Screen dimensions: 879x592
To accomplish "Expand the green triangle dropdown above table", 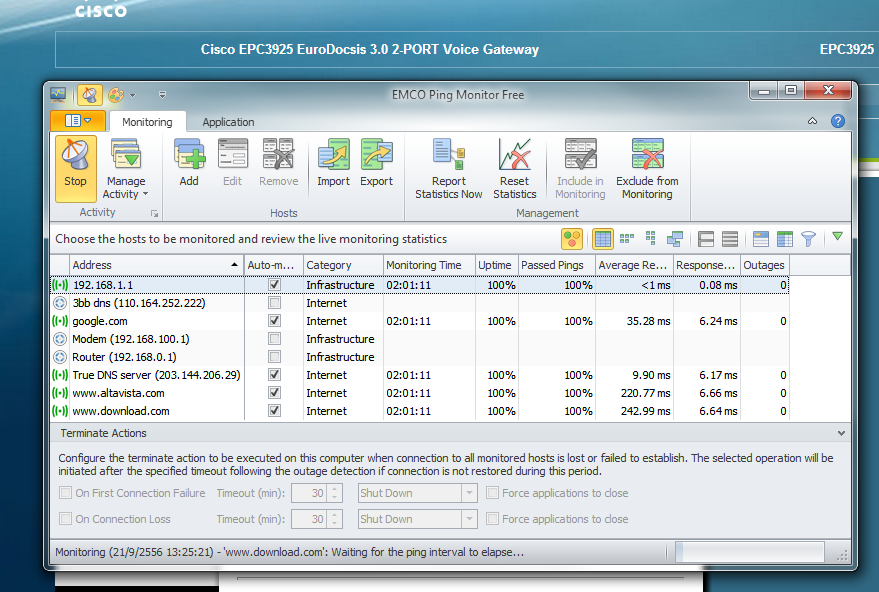I will pos(838,237).
